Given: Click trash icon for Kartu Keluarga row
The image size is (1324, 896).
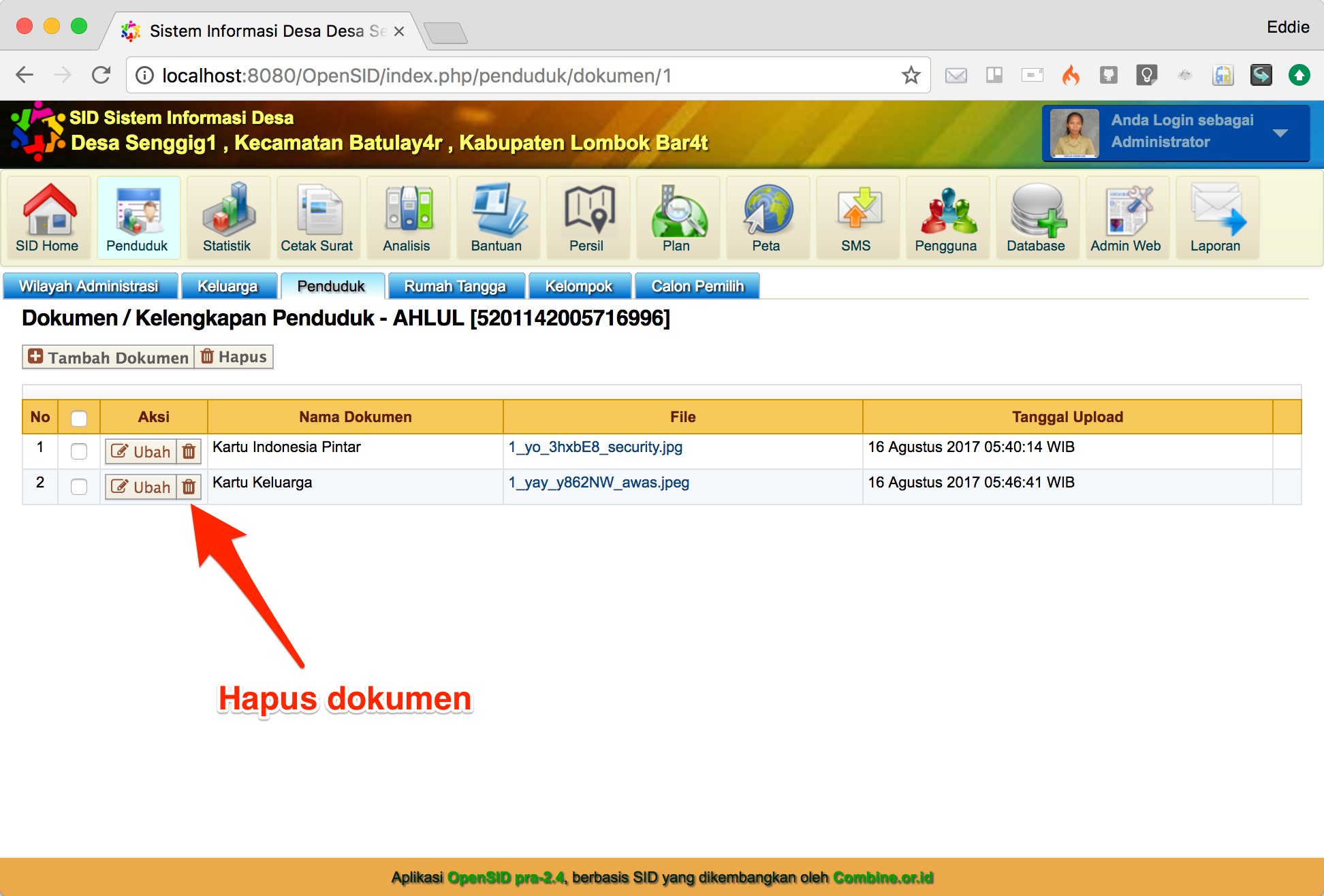Looking at the screenshot, I should click(189, 487).
